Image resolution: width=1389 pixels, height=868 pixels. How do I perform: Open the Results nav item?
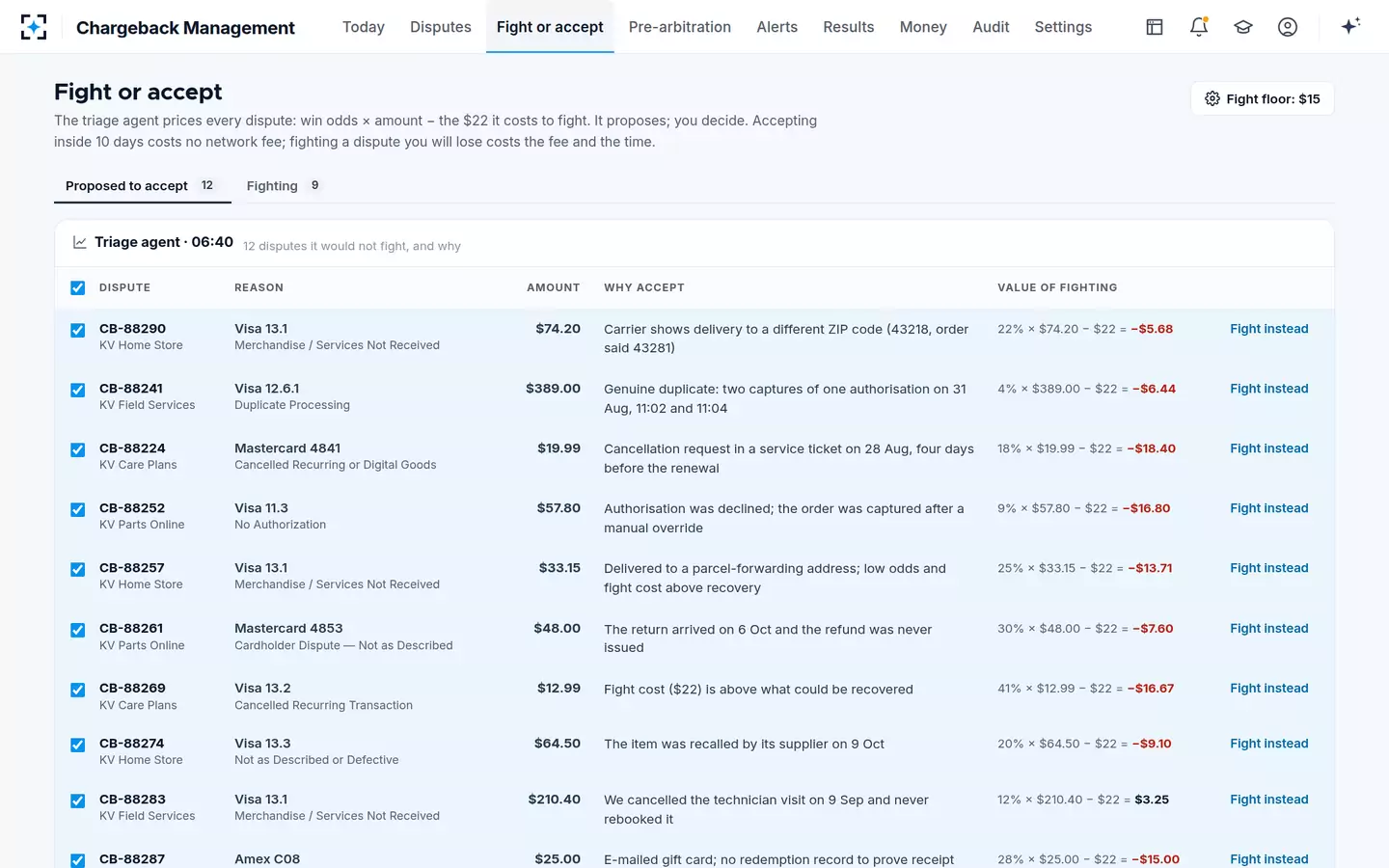pyautogui.click(x=849, y=27)
